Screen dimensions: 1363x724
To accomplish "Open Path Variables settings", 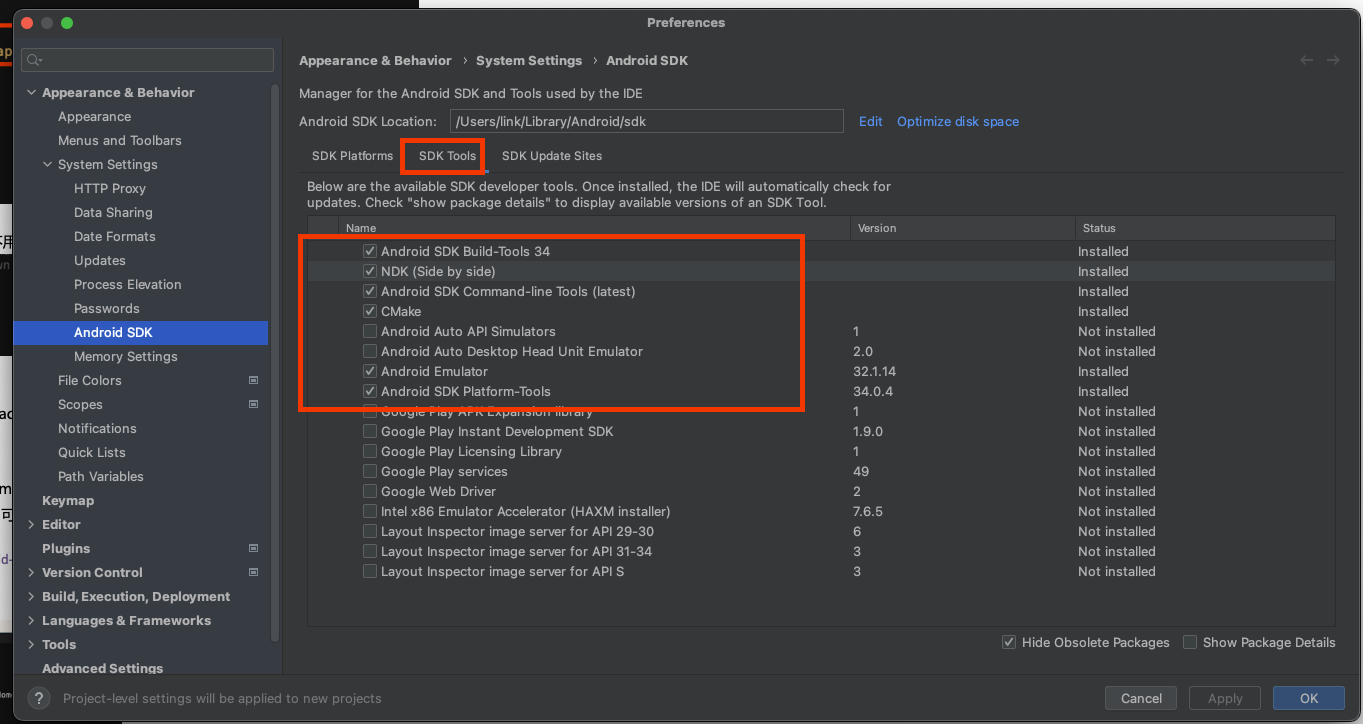I will (101, 476).
